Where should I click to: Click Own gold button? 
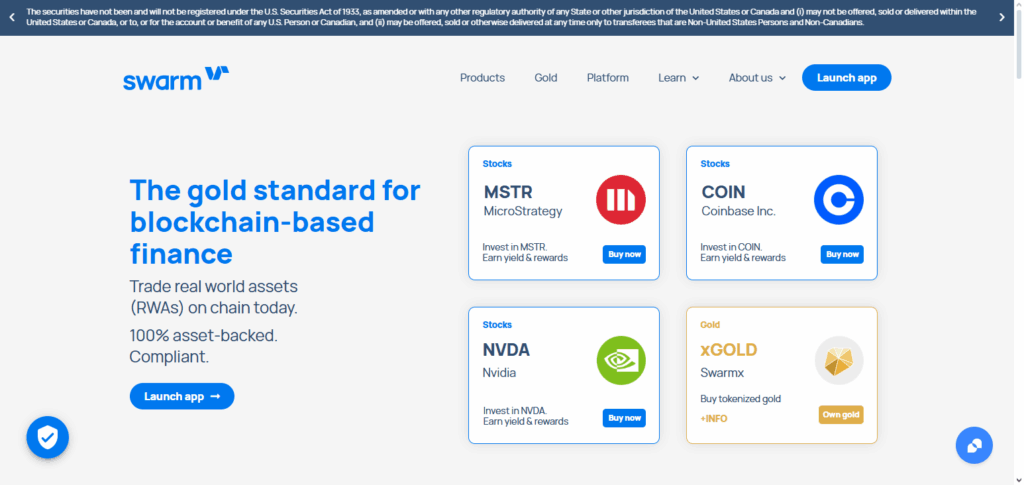coord(840,415)
